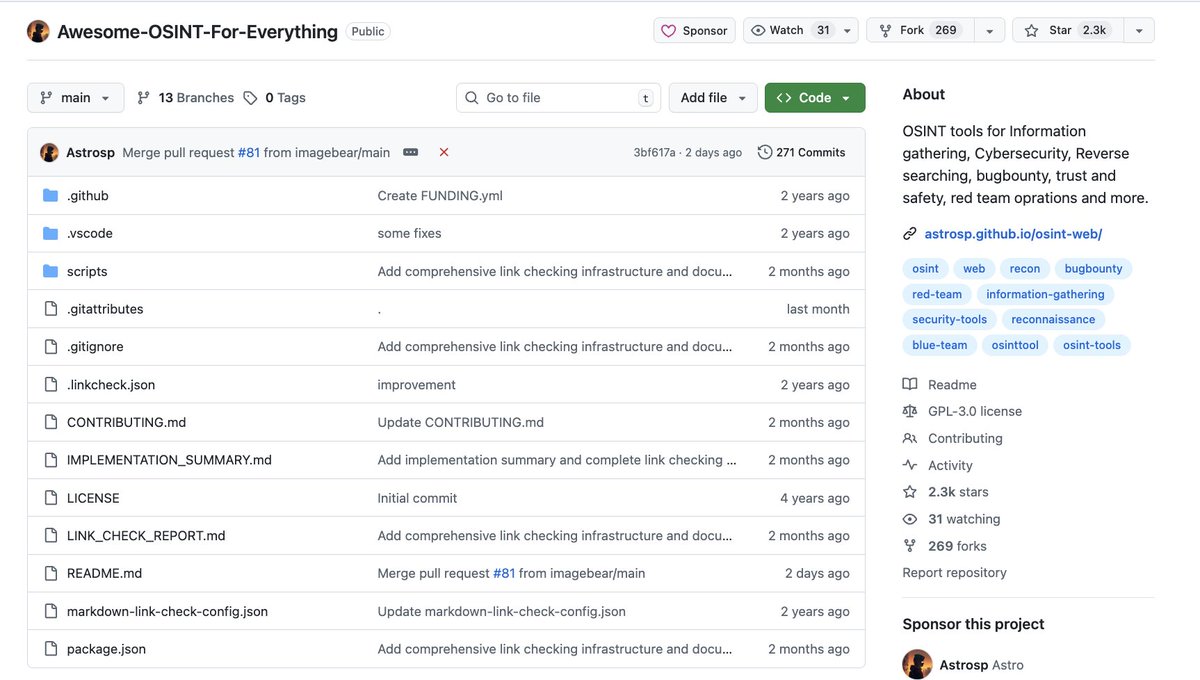Click the pulse icon next to Activity

(910, 465)
